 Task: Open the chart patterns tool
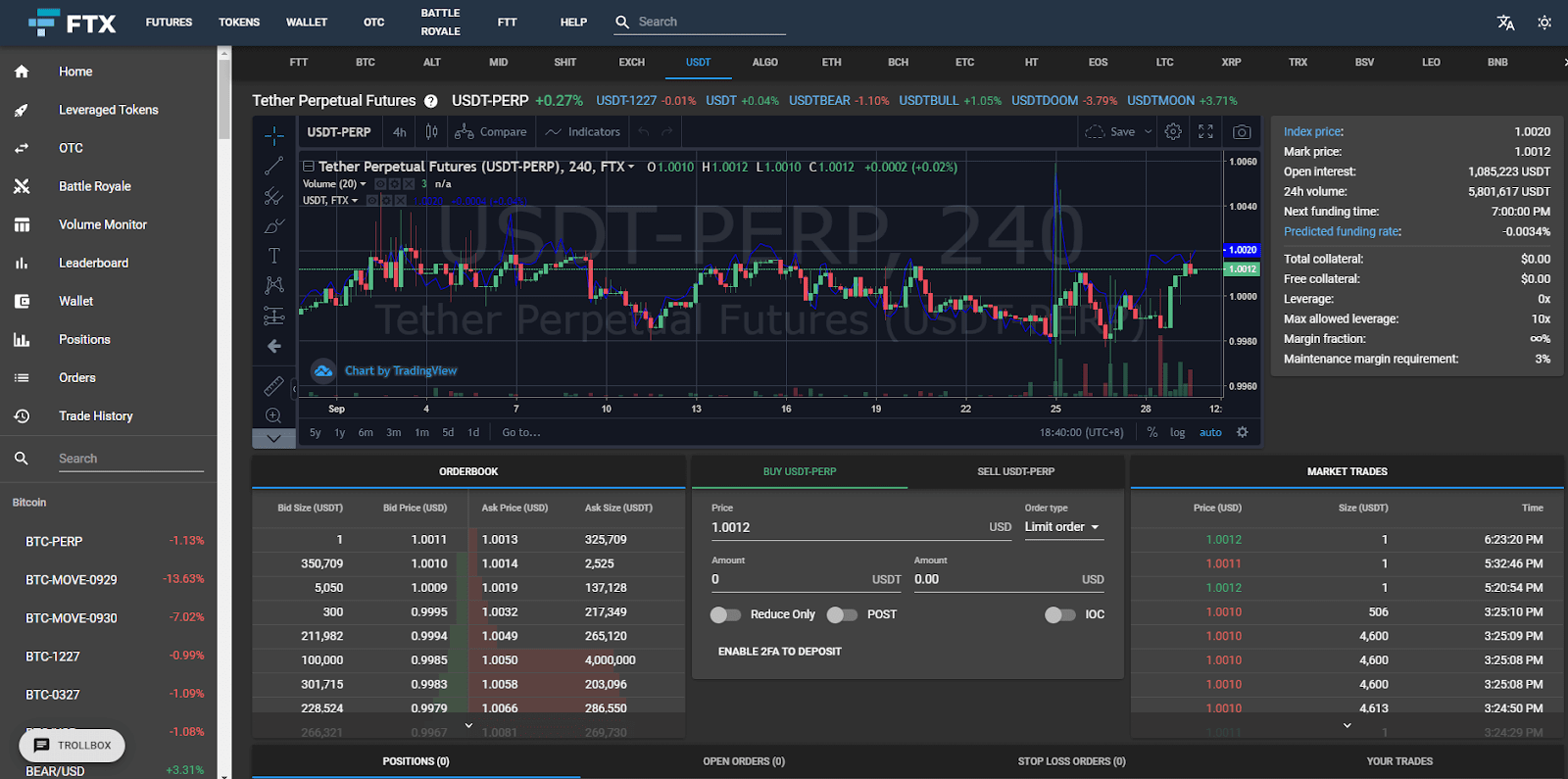(x=274, y=285)
